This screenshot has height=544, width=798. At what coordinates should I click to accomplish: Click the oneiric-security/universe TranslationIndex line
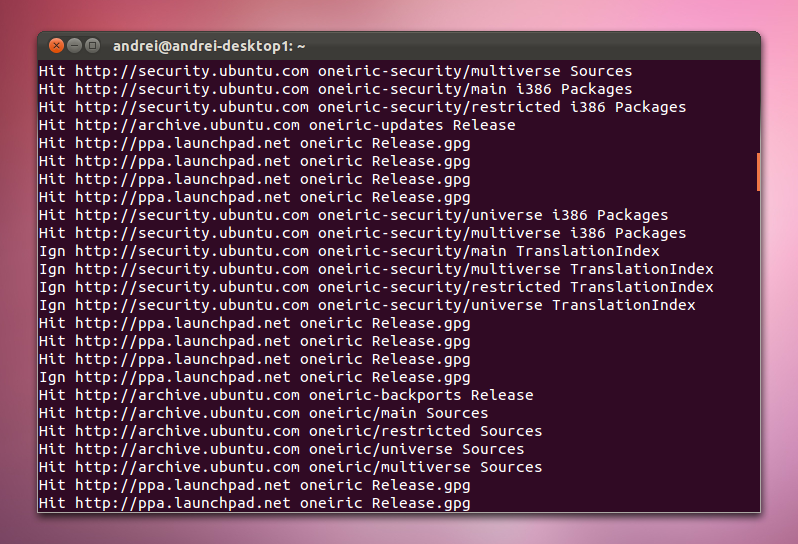[367, 305]
